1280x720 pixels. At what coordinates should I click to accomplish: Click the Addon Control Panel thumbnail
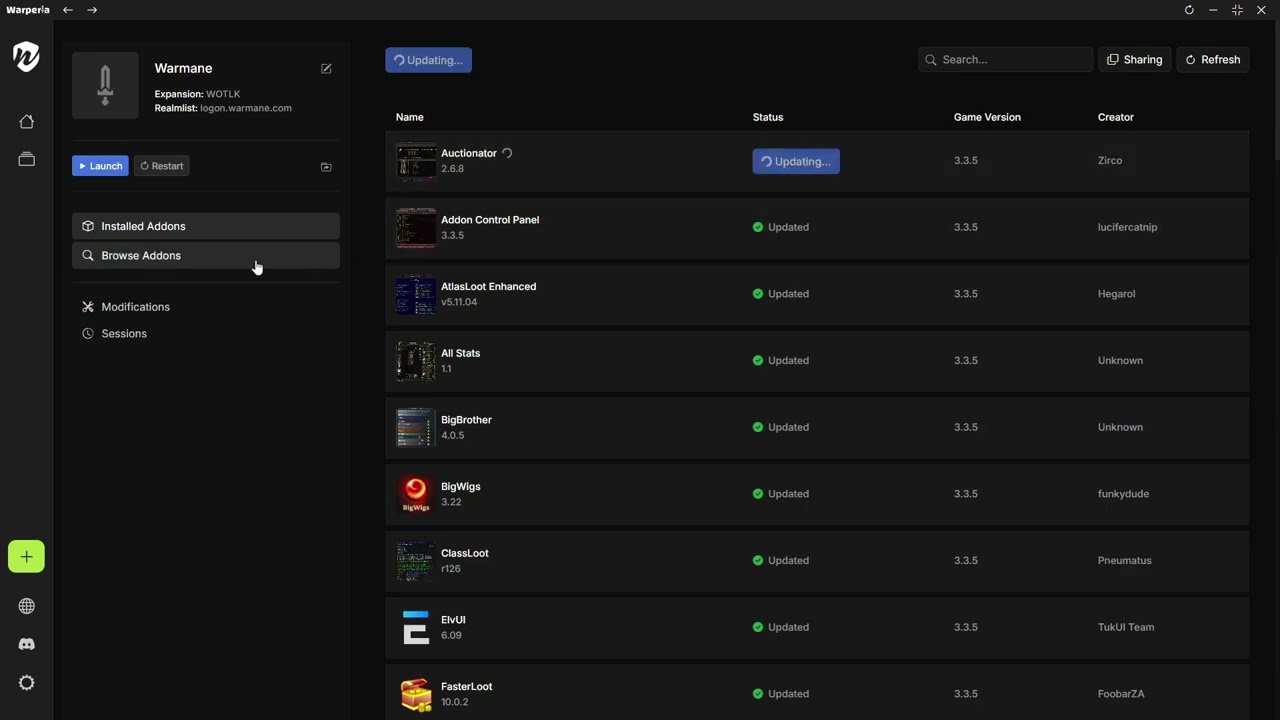point(416,228)
